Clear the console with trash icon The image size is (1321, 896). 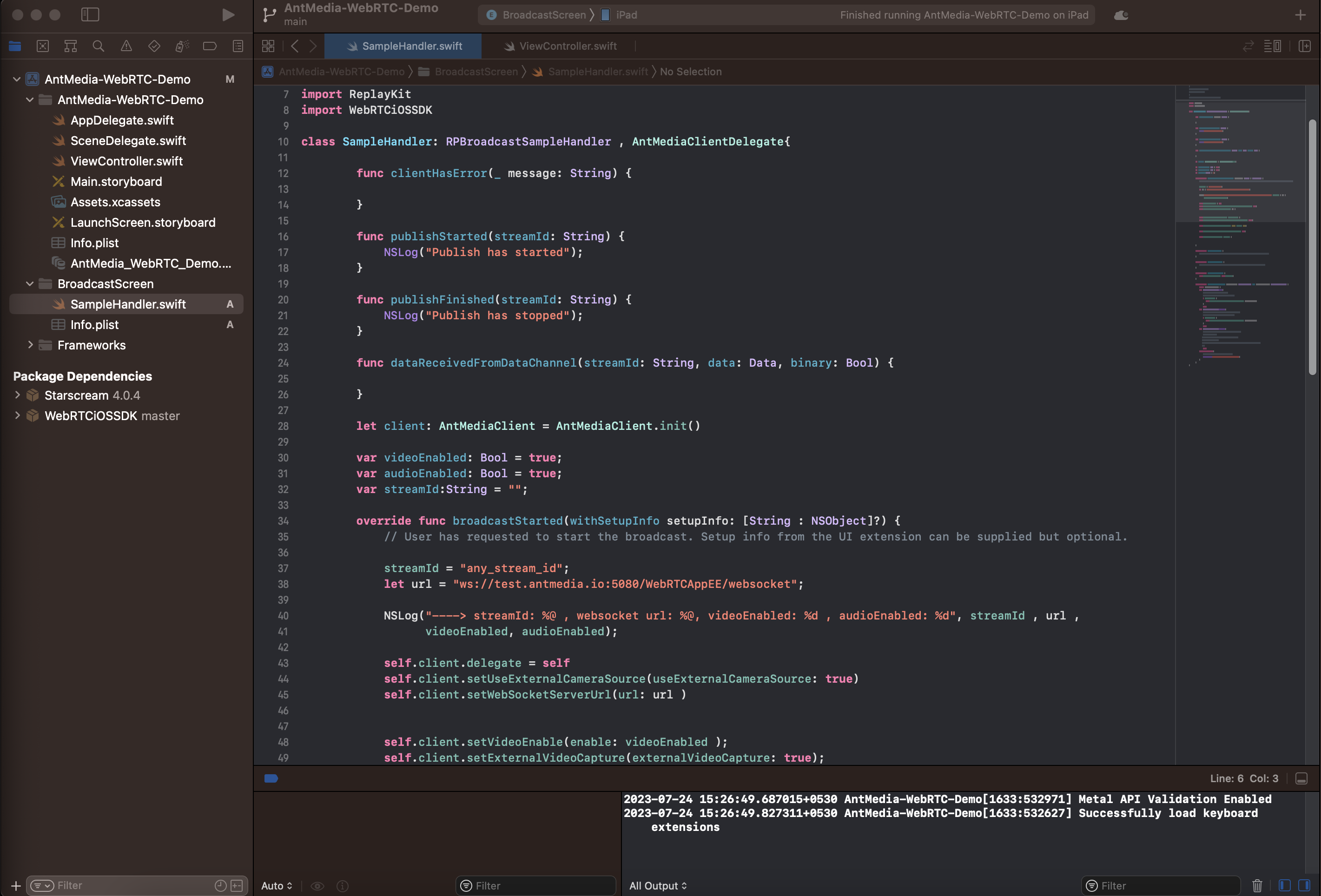(1257, 885)
